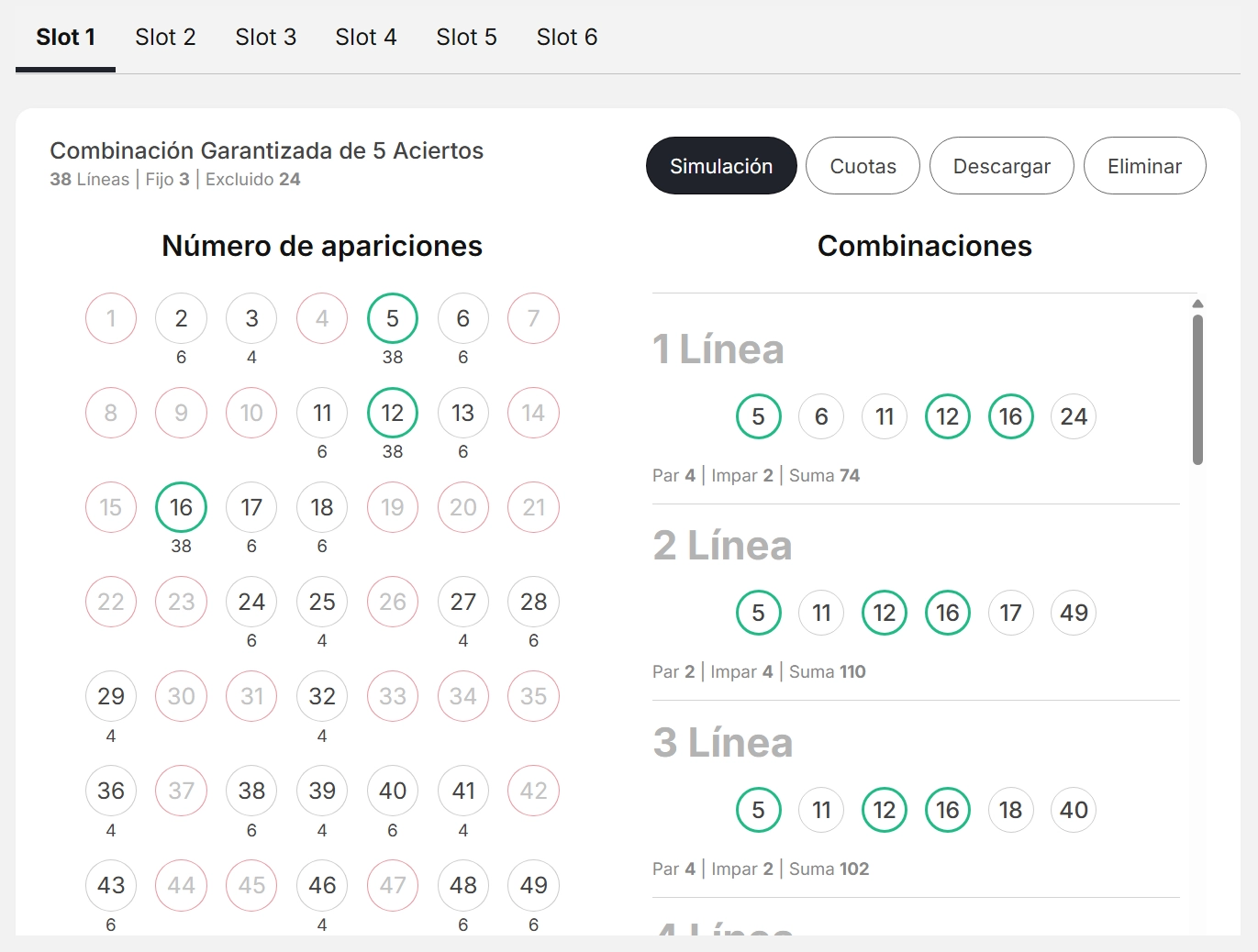Click number 12 in the 1 Línea combination
1258x952 pixels.
947,416
